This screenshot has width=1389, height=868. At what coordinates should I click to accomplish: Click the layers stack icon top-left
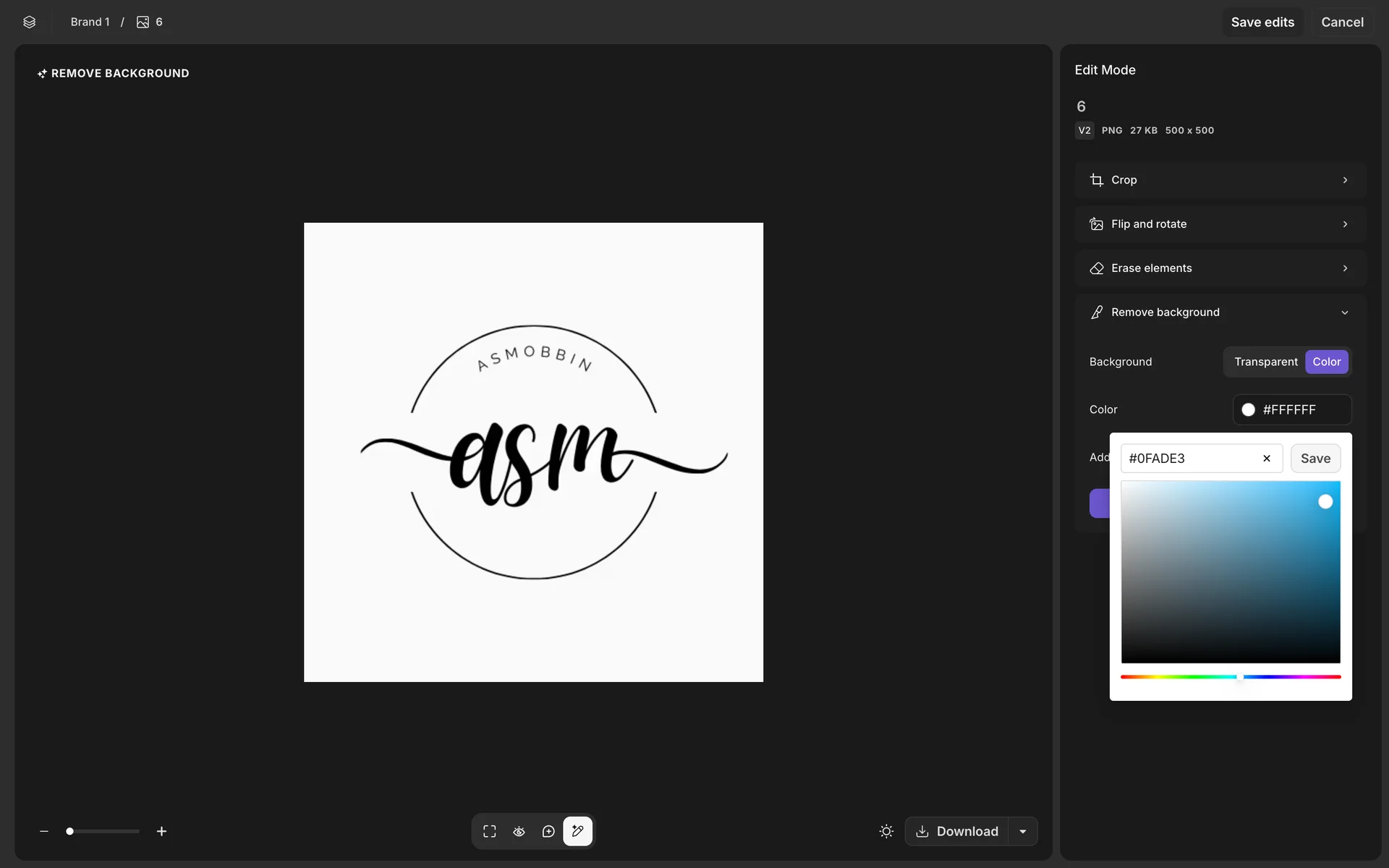[29, 22]
